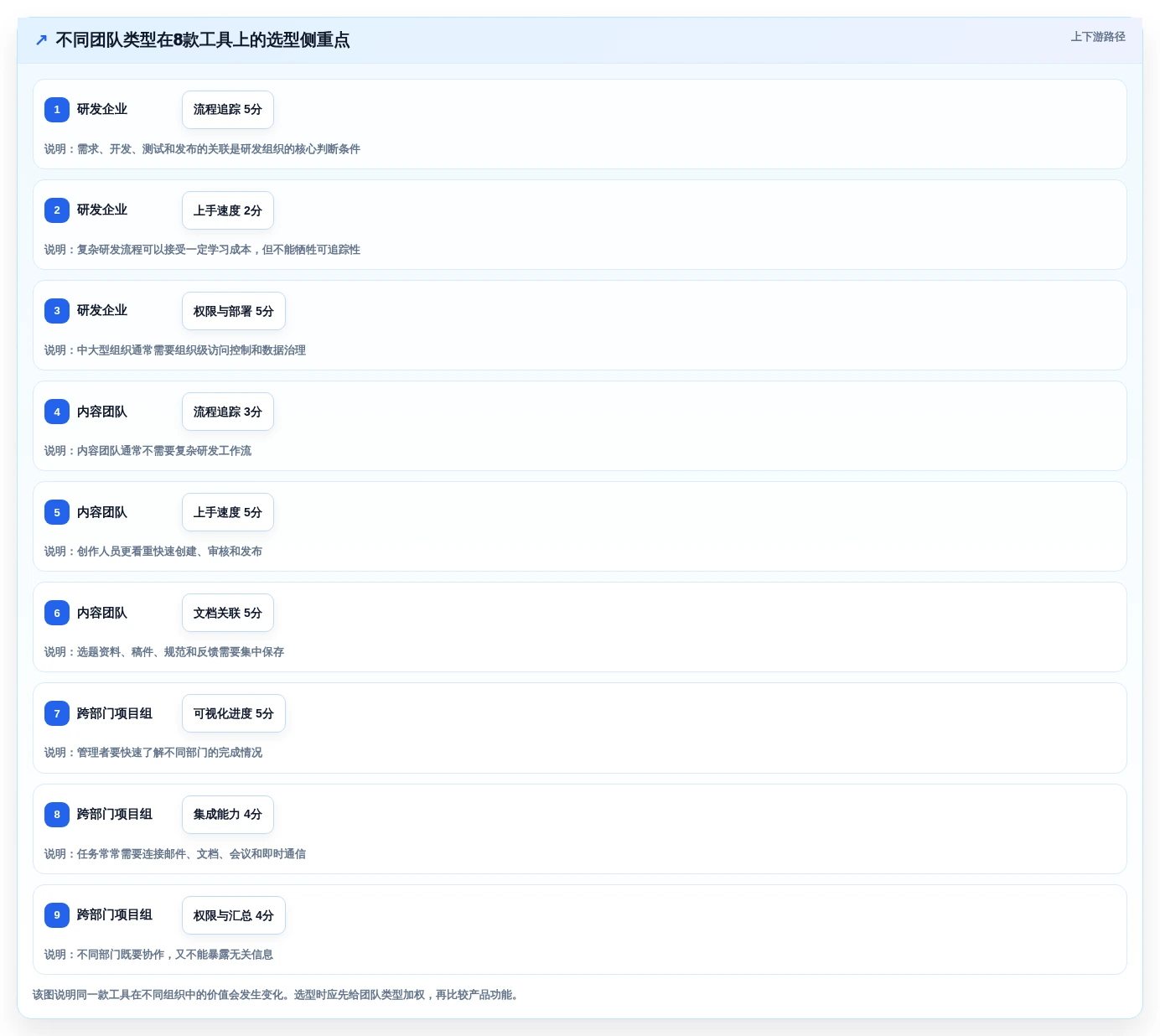1160x1036 pixels.
Task: Click note 任务常常需要连接邮件、文档、会议
Action: point(175,854)
